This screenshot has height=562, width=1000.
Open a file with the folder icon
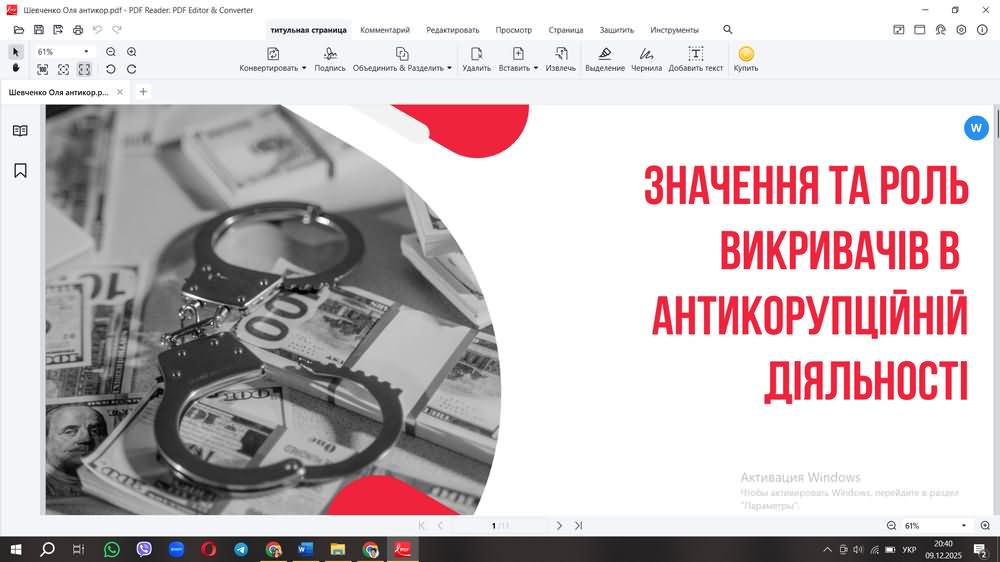pos(18,30)
